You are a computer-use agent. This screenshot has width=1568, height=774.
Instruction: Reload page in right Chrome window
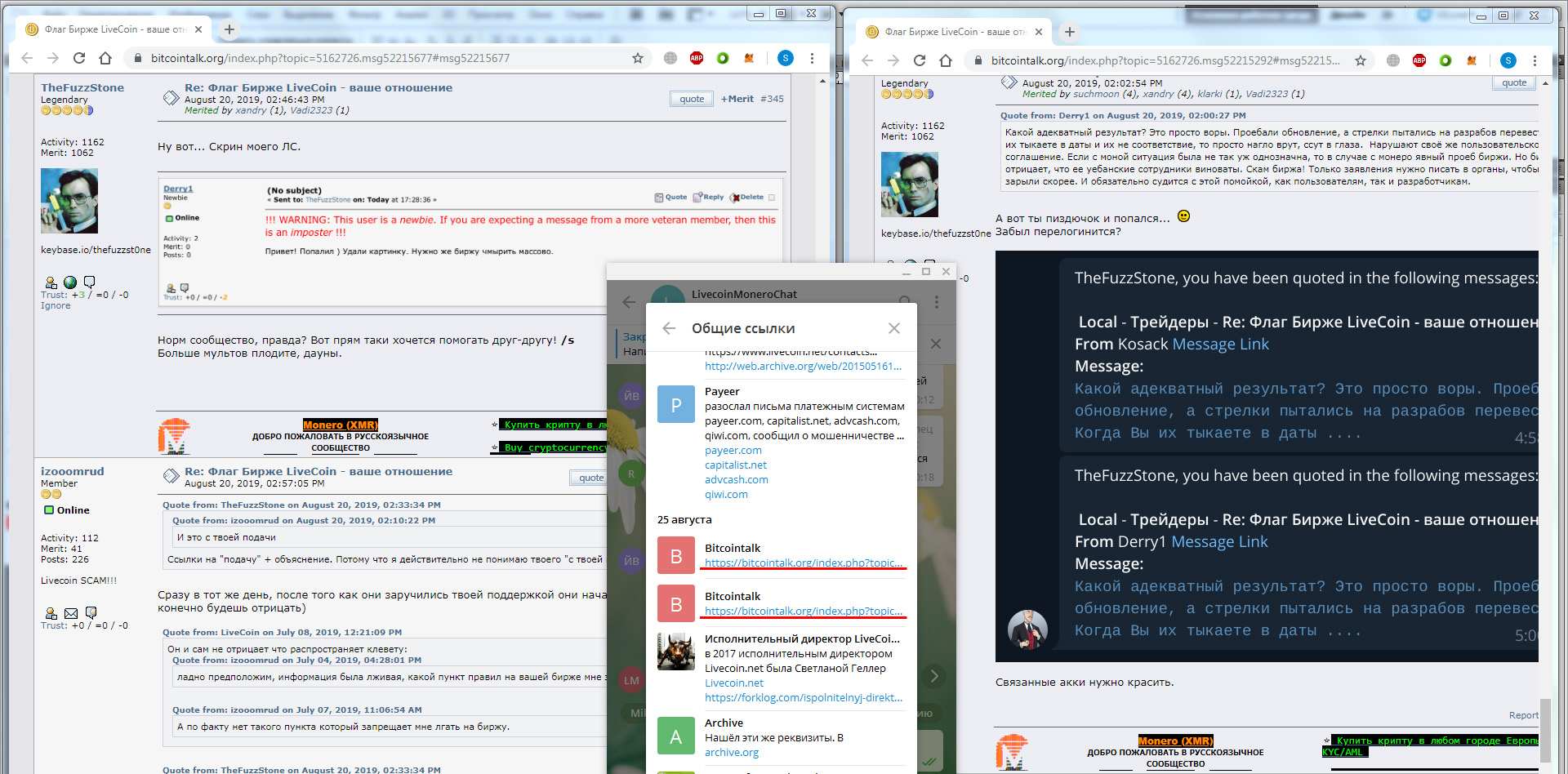tap(920, 60)
